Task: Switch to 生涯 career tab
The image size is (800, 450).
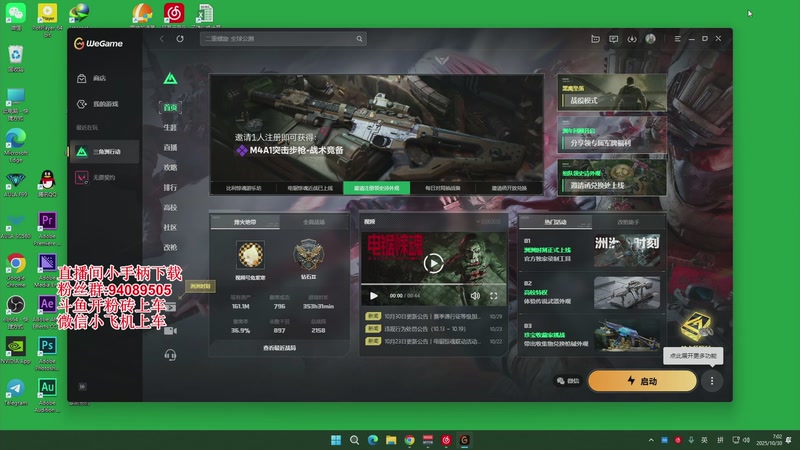Action: [x=170, y=128]
